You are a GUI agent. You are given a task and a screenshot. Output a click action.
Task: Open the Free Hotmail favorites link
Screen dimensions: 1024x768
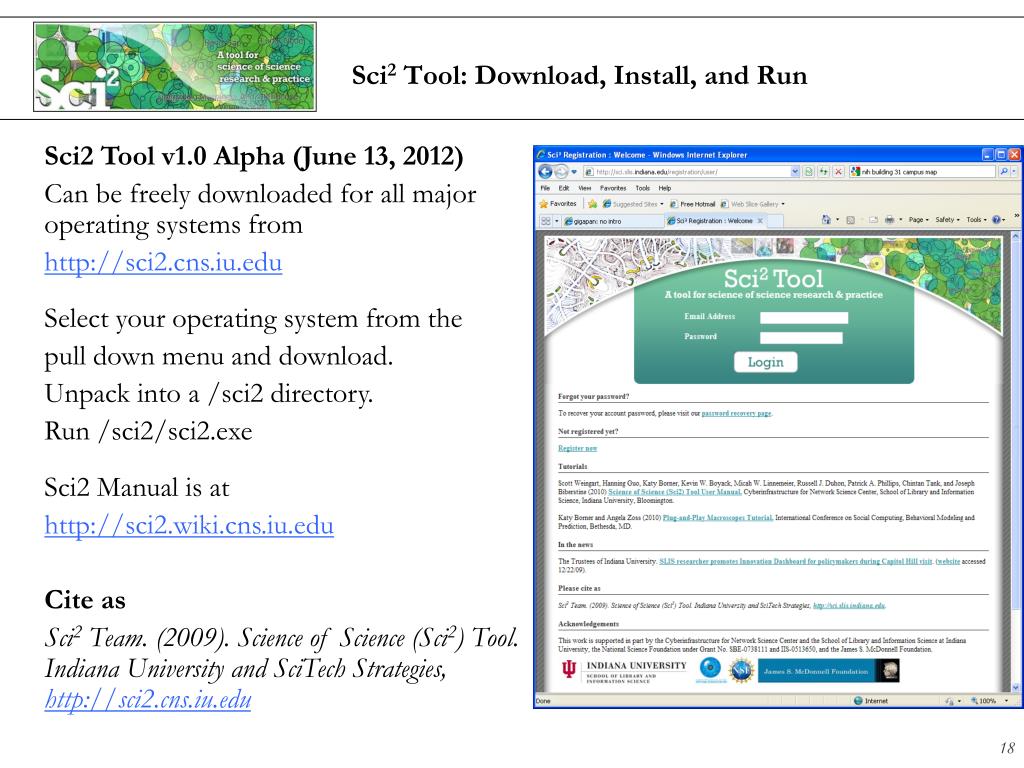[692, 204]
